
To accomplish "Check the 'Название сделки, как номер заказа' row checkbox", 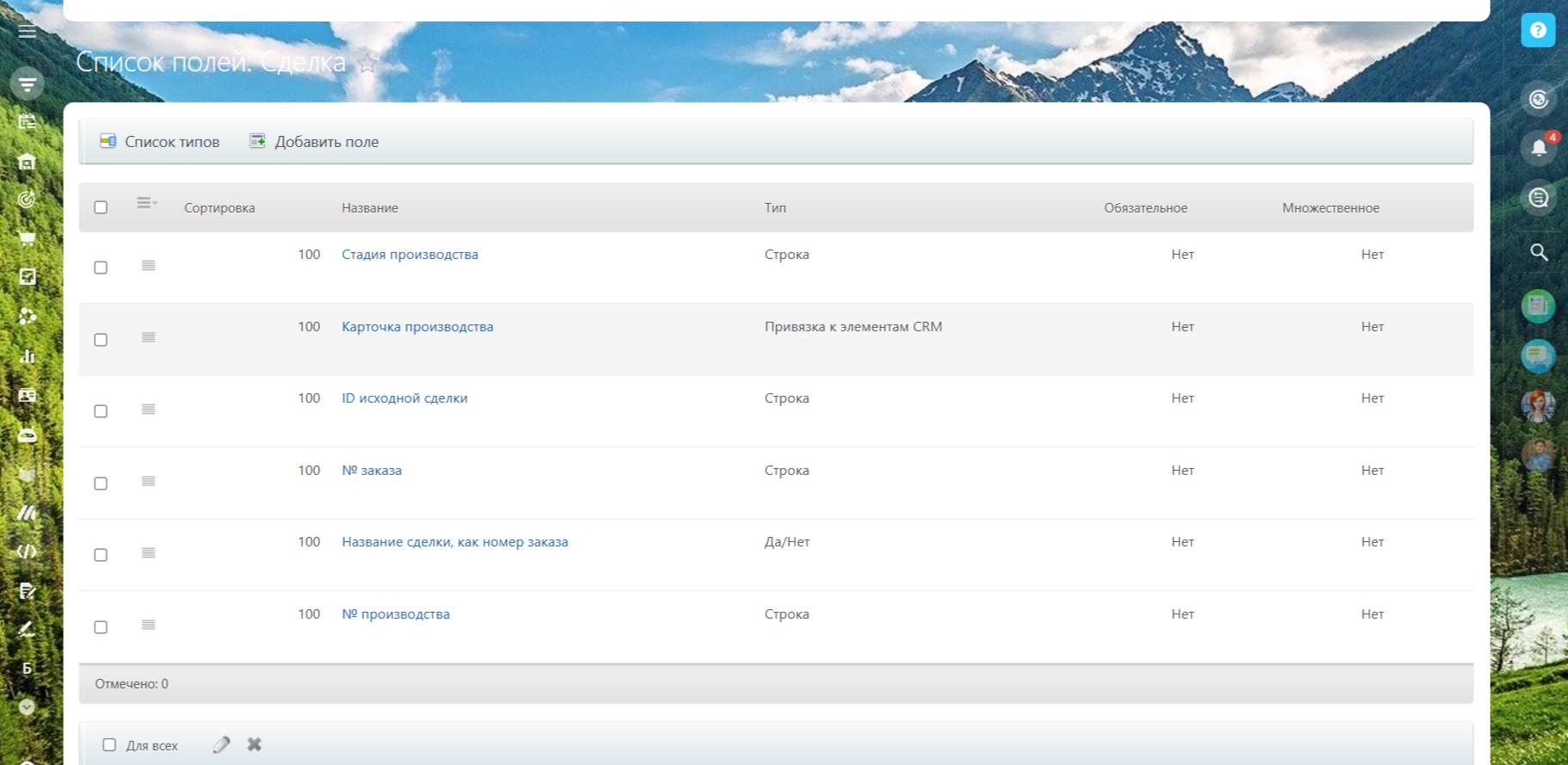I will 101,555.
